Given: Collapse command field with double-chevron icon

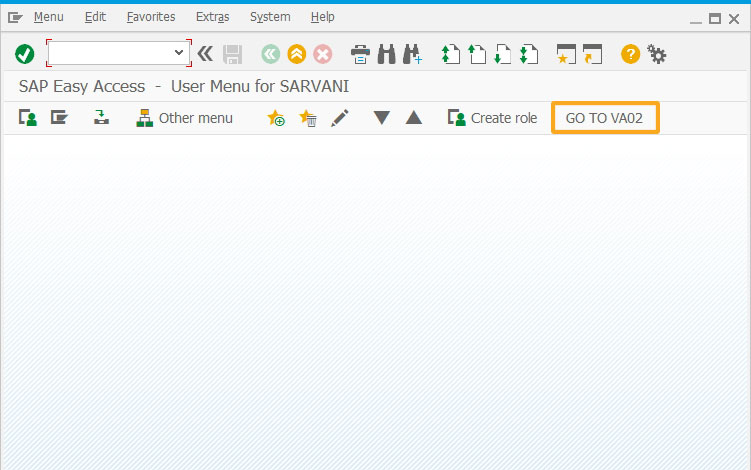Looking at the screenshot, I should (205, 54).
